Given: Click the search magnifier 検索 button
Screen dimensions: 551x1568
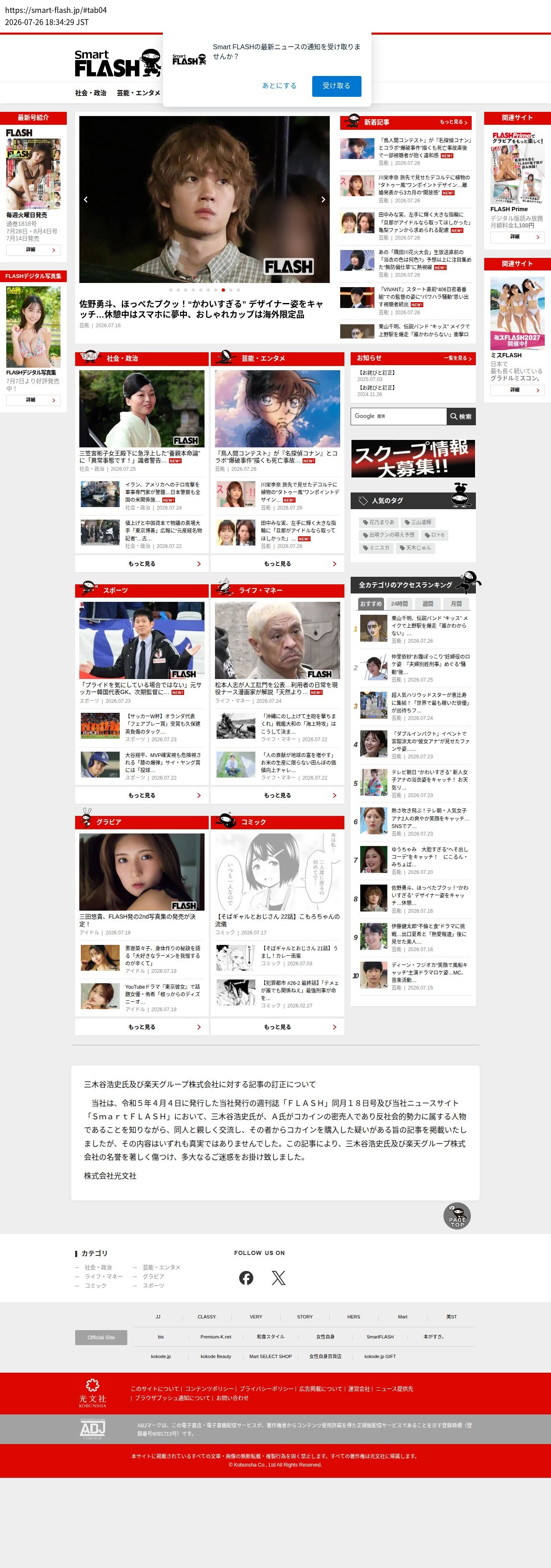Looking at the screenshot, I should coord(461,417).
